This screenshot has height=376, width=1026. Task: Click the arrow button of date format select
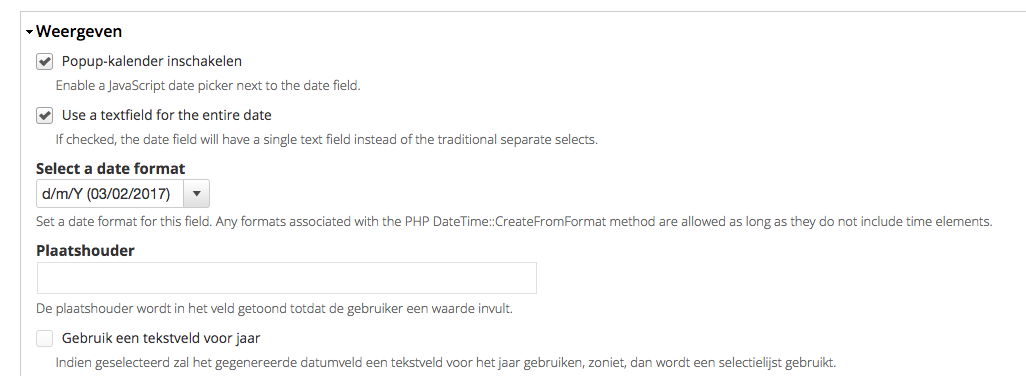tap(198, 194)
